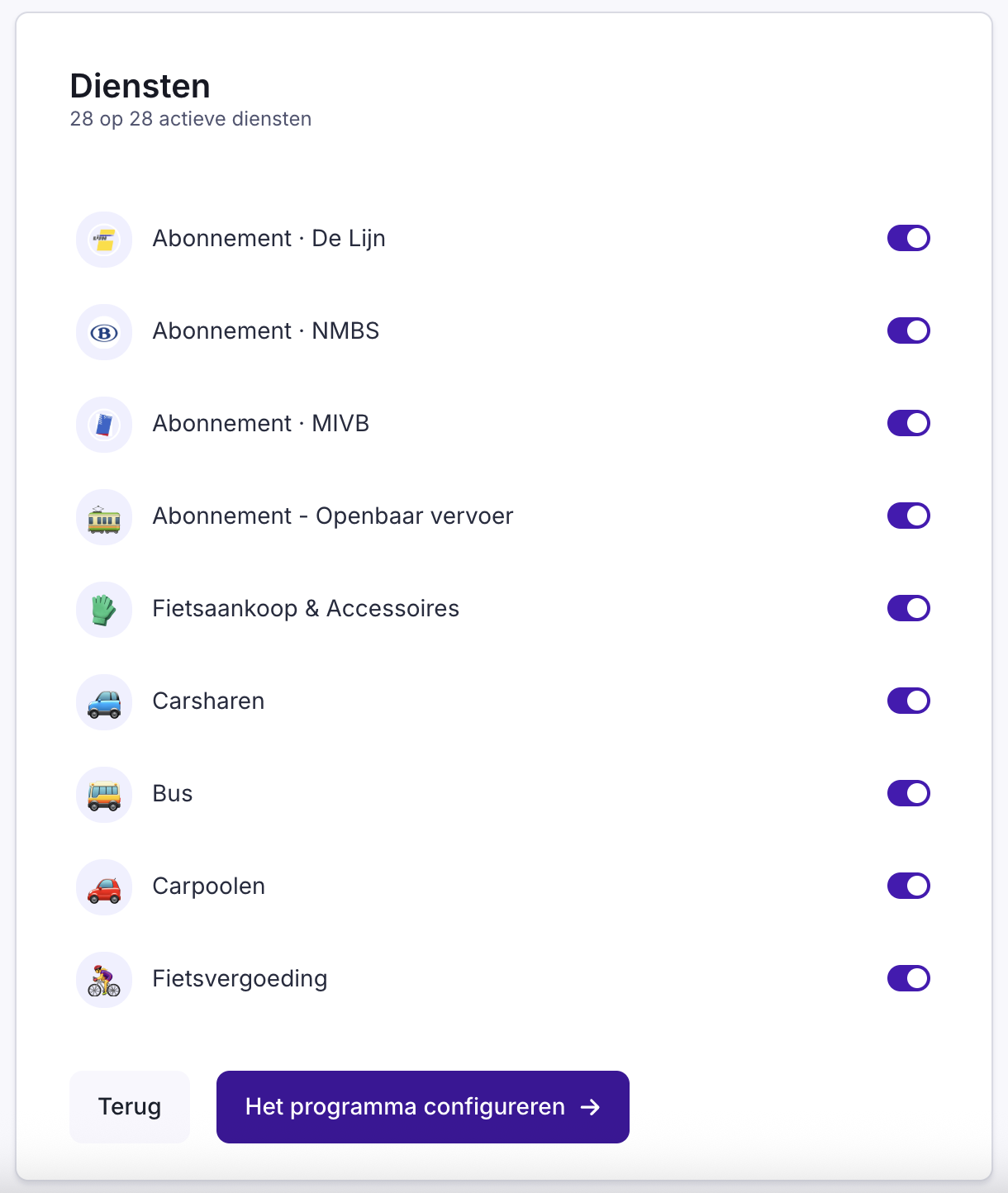Click the tram icon for Openbaar vervoer
The width and height of the screenshot is (1008, 1193).
[104, 517]
